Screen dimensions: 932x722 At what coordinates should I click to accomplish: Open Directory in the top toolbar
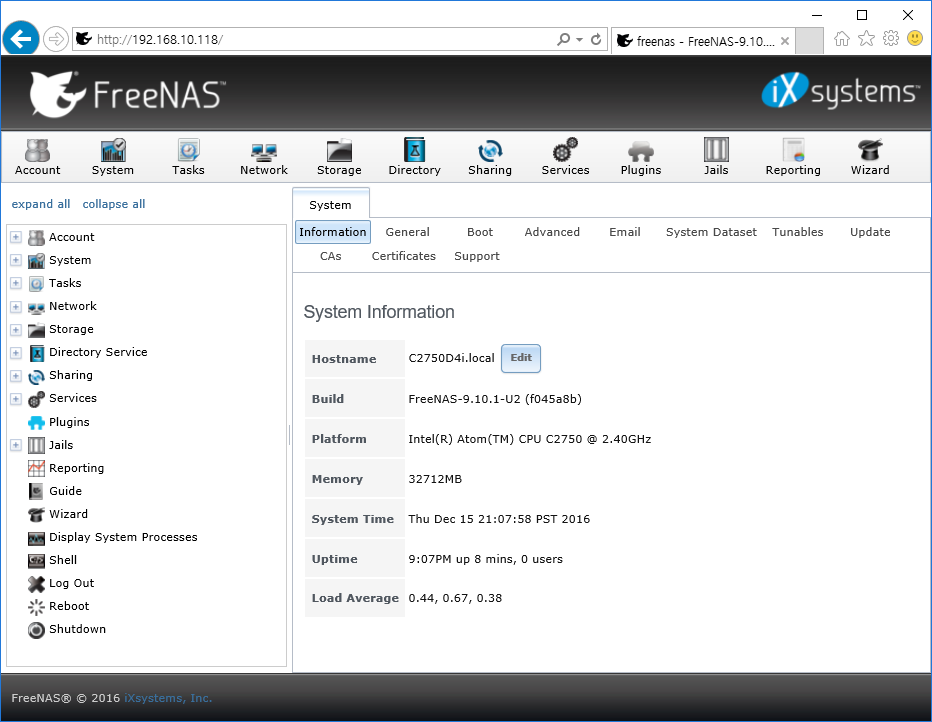point(414,157)
